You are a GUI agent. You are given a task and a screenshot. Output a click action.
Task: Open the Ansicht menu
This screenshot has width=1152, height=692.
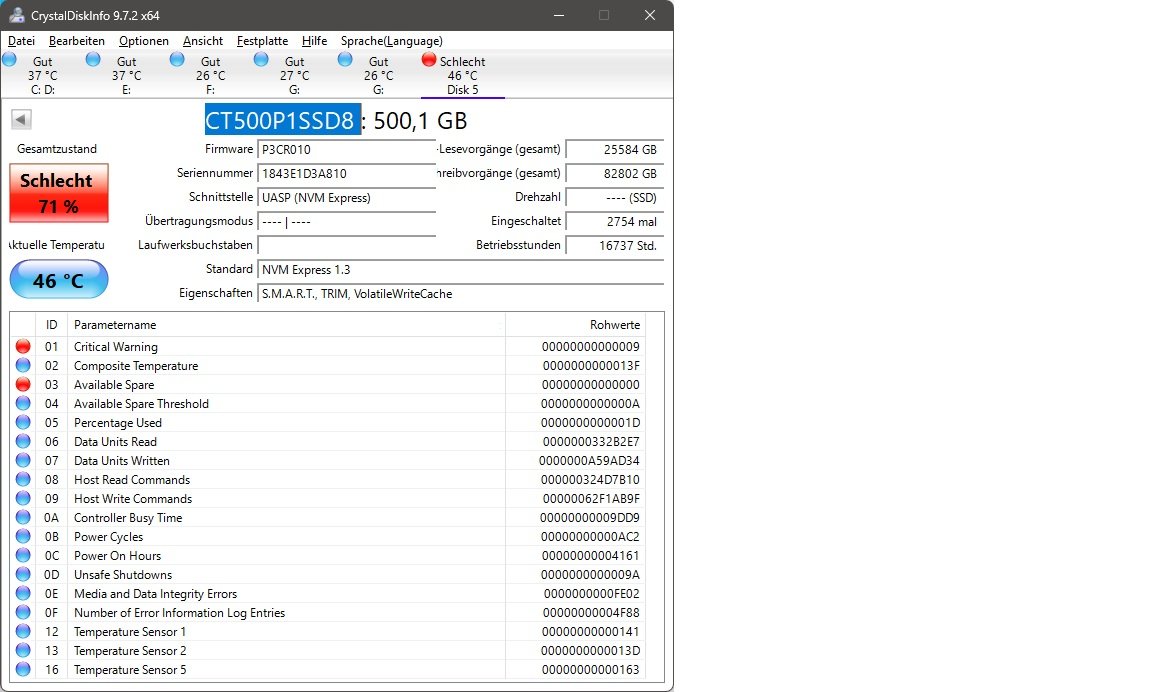coord(203,41)
